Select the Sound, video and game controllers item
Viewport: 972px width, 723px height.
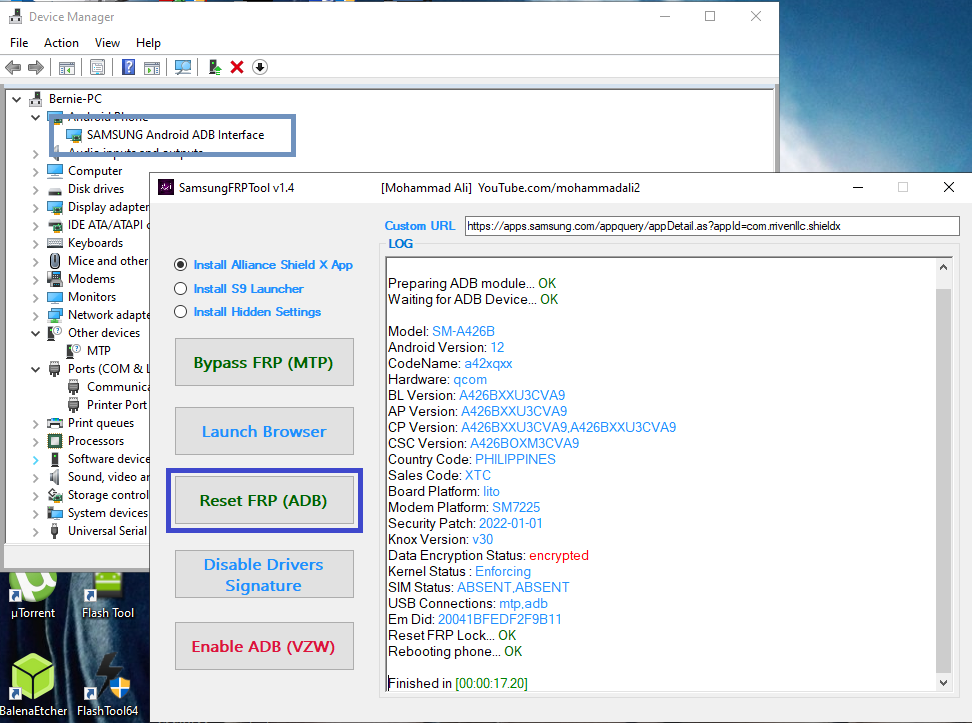click(x=108, y=477)
